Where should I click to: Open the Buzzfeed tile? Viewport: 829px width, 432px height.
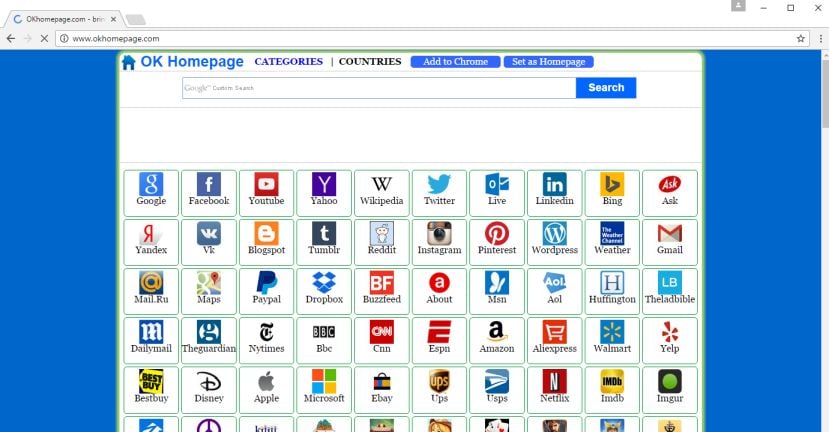tap(382, 291)
